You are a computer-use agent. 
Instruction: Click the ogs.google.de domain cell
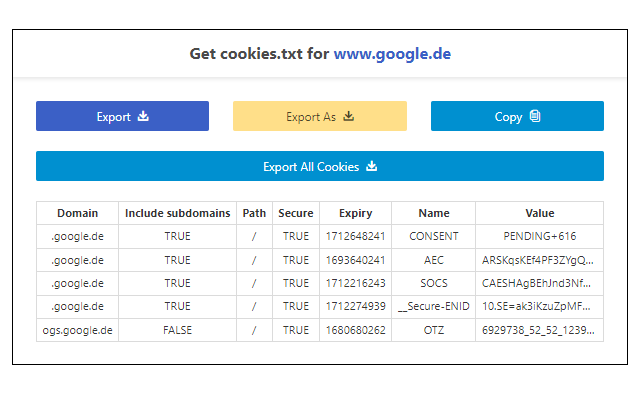pos(78,330)
